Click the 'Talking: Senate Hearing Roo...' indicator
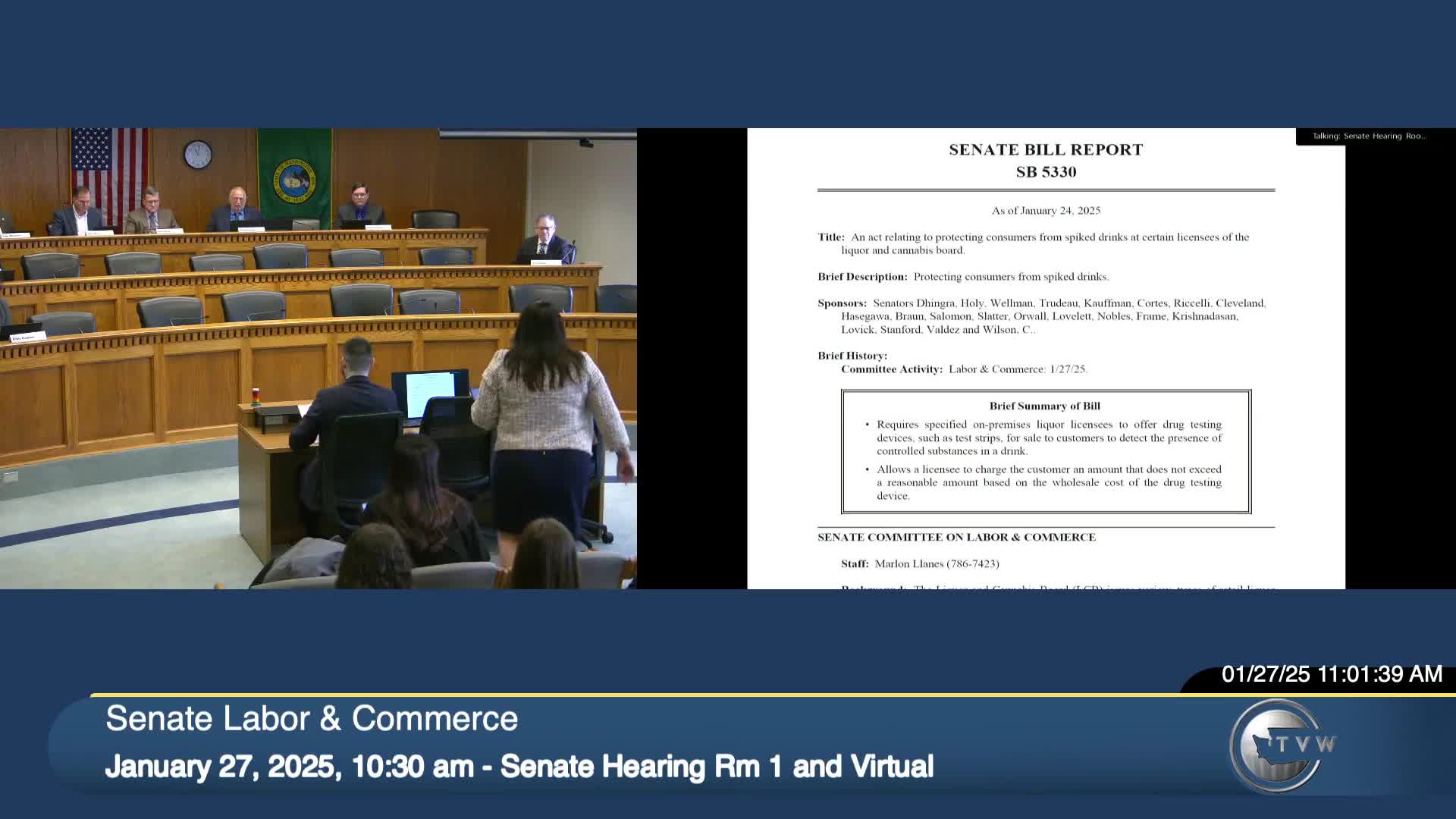 click(1369, 136)
